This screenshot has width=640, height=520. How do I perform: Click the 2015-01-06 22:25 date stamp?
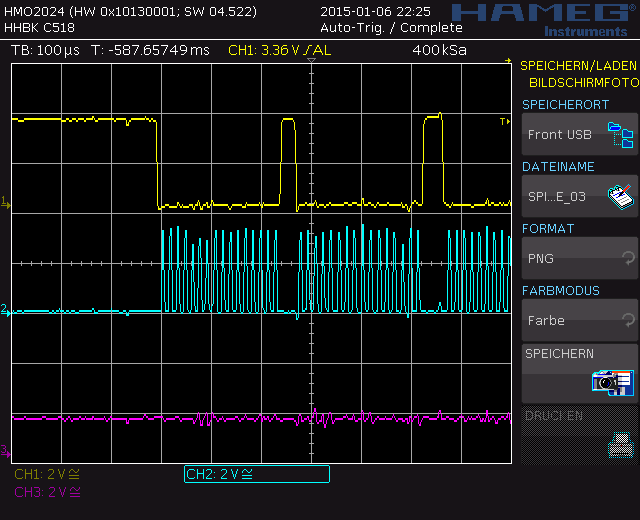coord(375,12)
